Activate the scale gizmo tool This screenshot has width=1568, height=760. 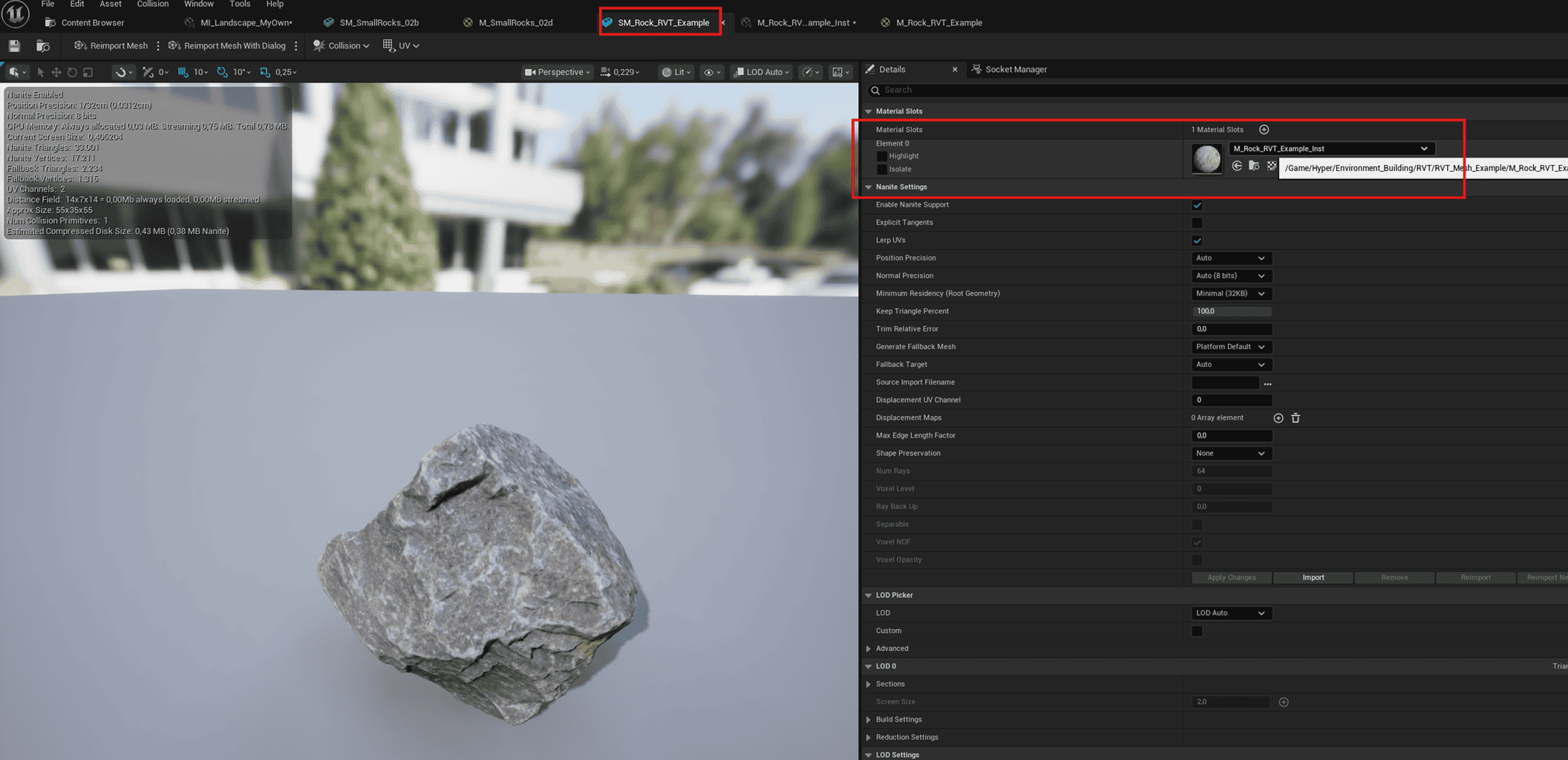coord(88,72)
